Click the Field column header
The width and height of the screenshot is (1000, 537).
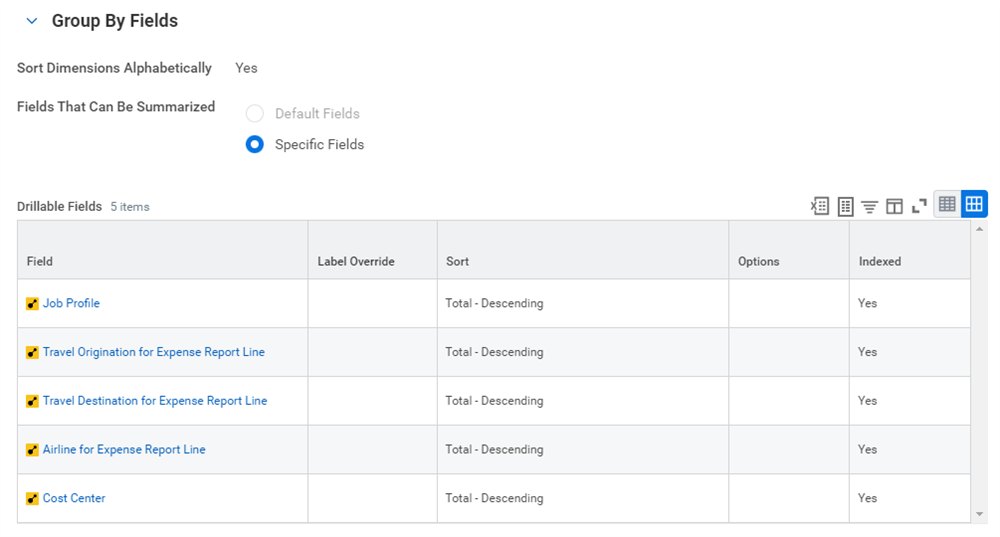point(163,250)
